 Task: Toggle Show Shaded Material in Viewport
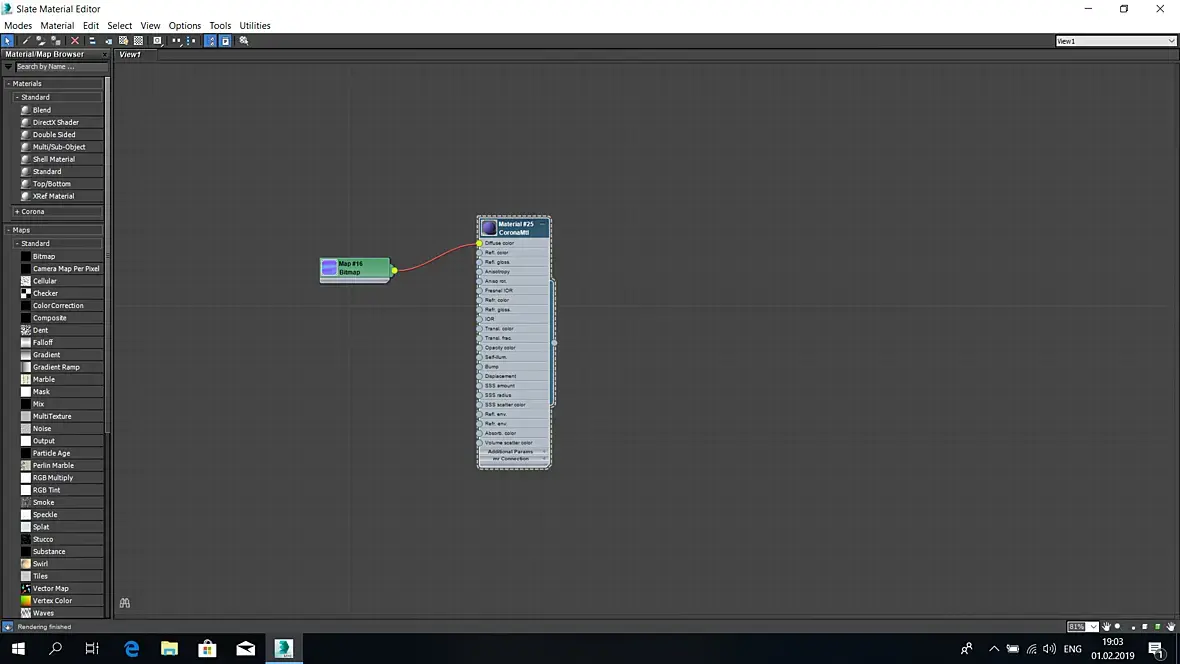(123, 41)
